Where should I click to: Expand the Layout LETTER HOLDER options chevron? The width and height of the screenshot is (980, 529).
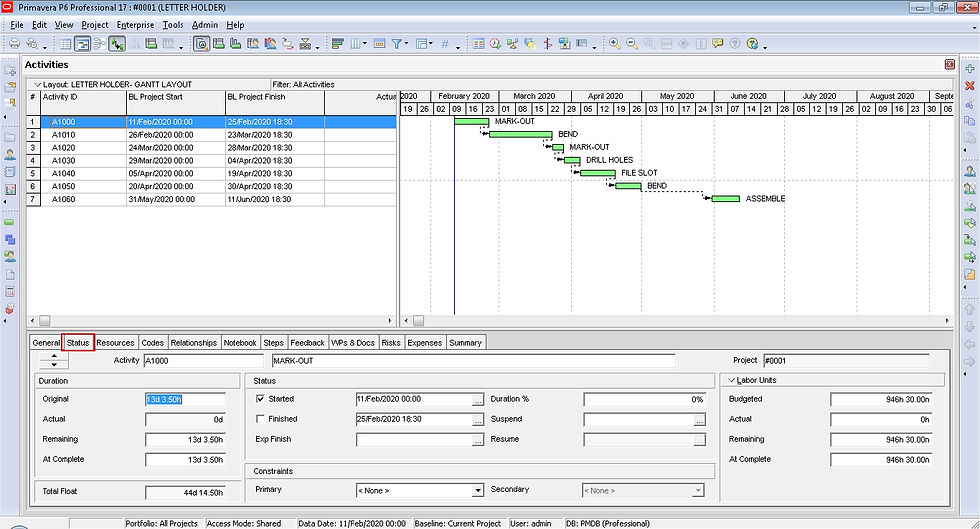pyautogui.click(x=38, y=84)
